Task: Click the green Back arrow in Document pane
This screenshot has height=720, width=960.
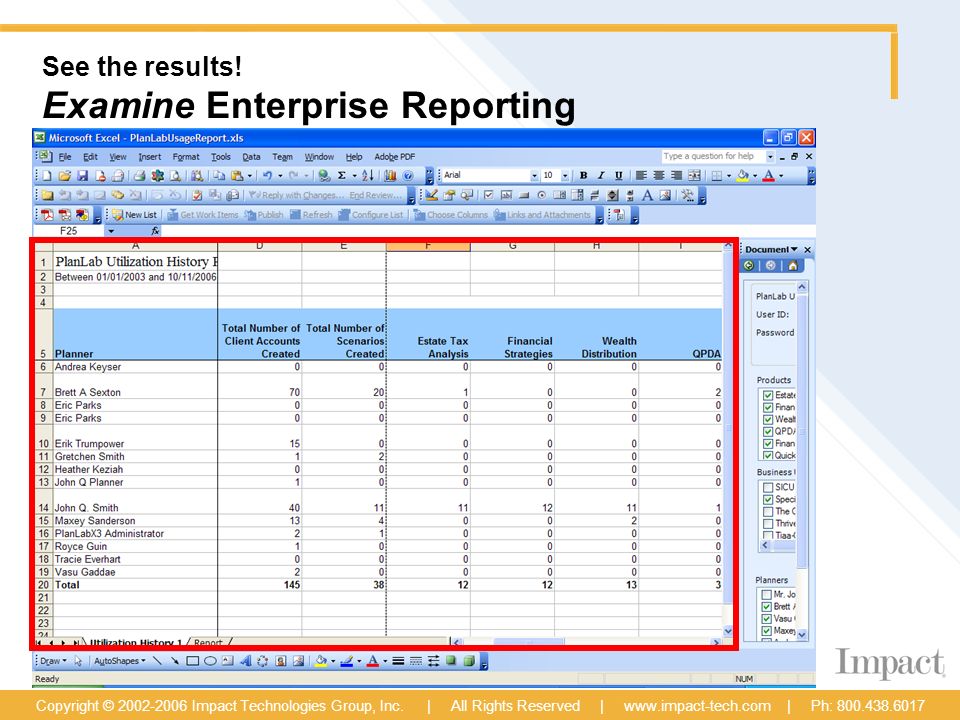Action: tap(749, 266)
